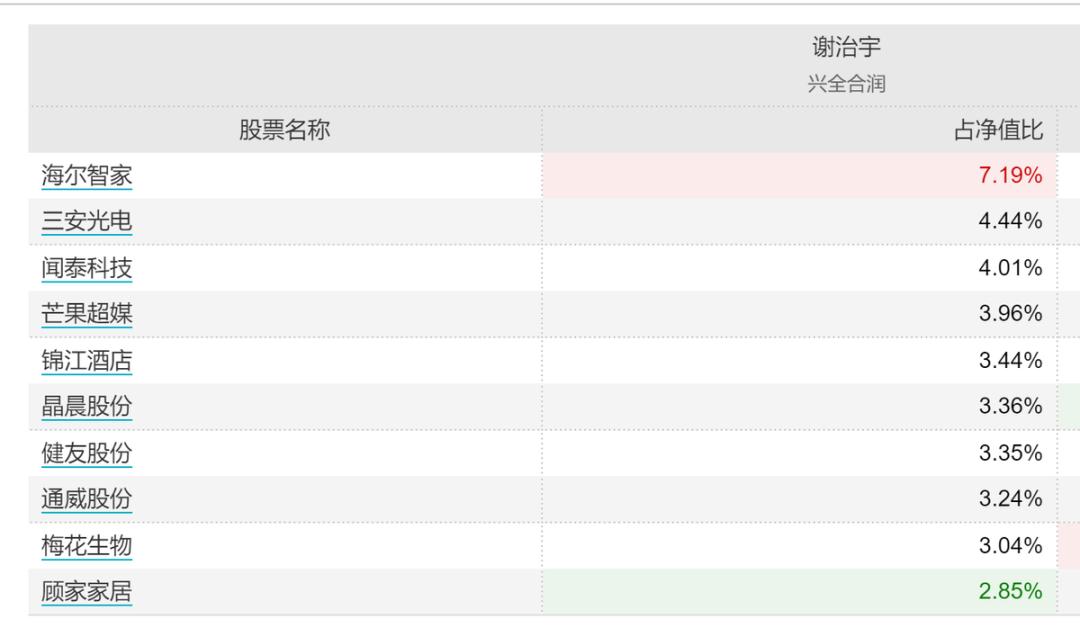Click the 占净值比 column header
Viewport: 1080px width, 628px height.
(998, 129)
